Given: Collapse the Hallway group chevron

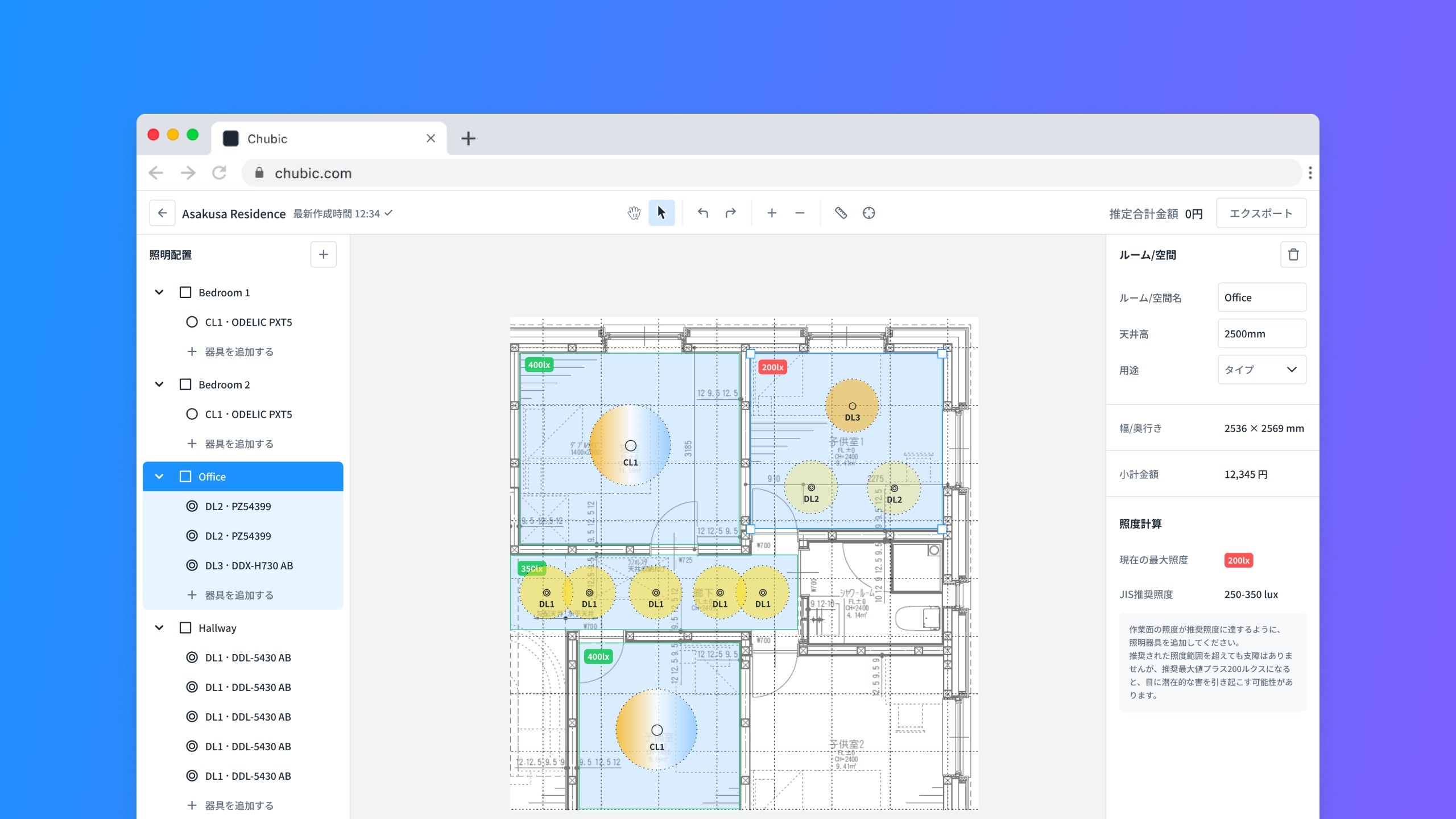Looking at the screenshot, I should 159,628.
